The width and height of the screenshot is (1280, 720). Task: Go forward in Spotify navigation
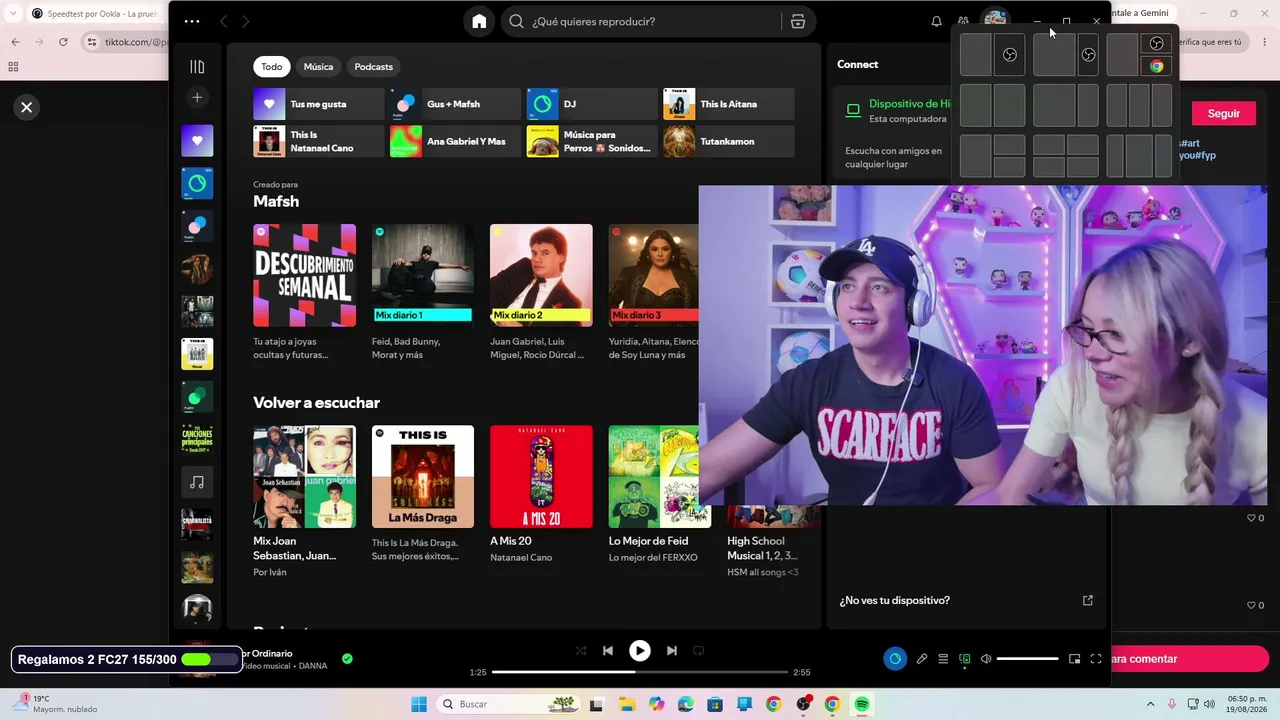tap(245, 21)
